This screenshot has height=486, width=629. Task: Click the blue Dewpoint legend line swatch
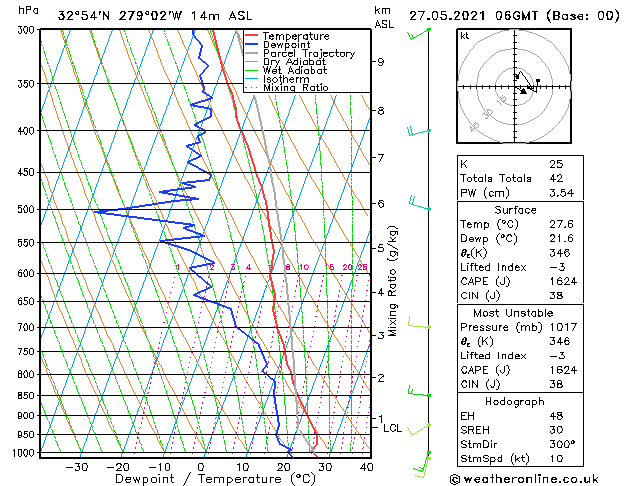[251, 44]
